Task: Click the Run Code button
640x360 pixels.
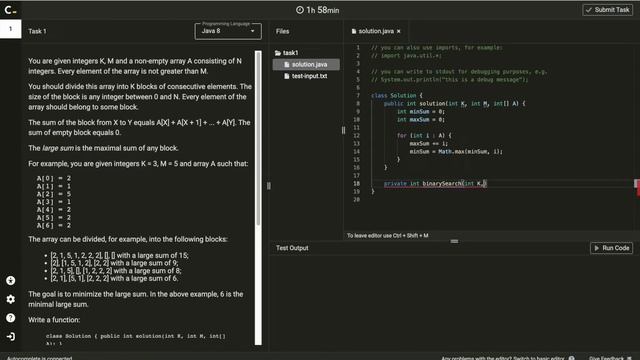Action: 611,248
